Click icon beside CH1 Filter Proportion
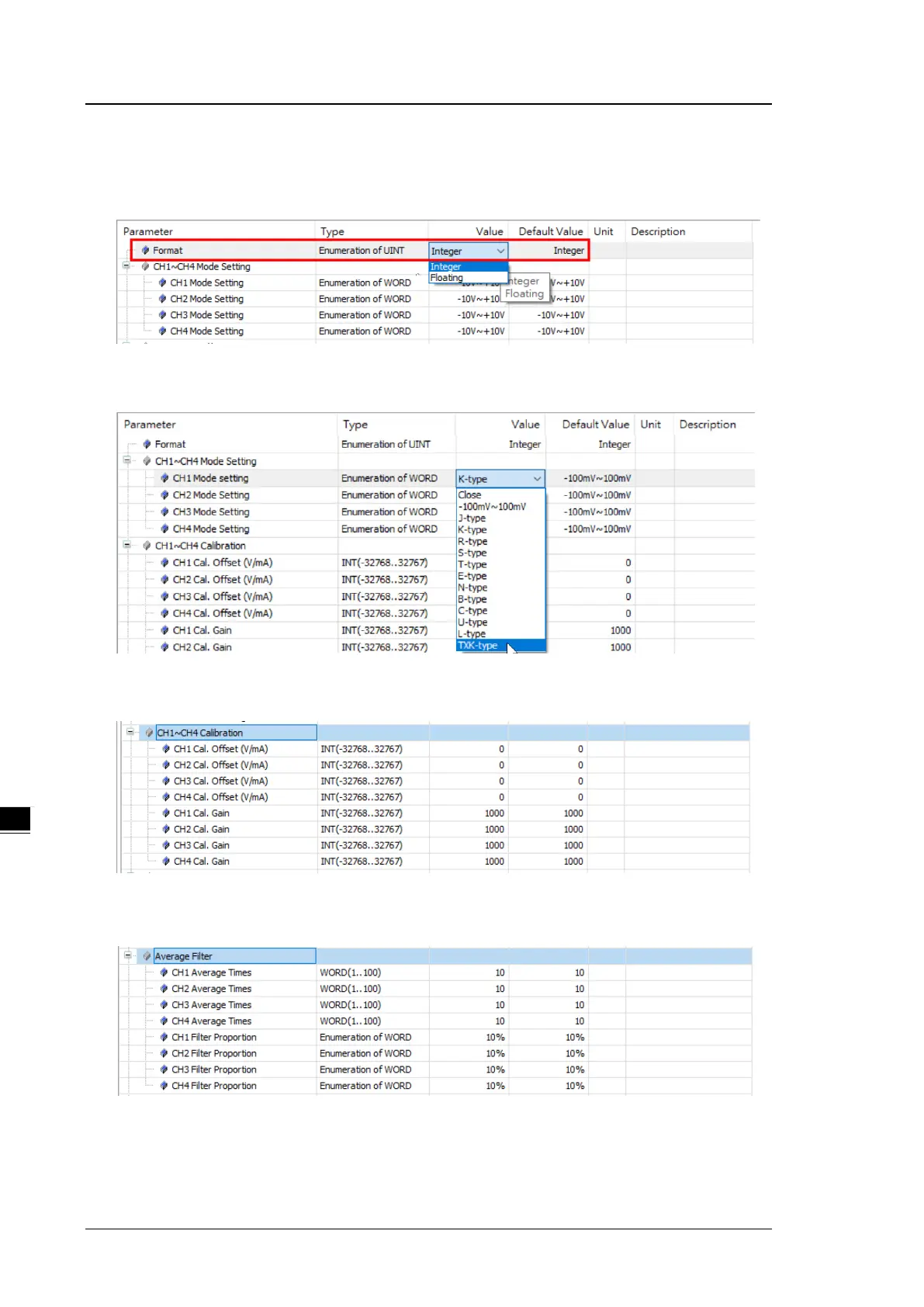This screenshot has height=1307, width=924. [x=164, y=1038]
